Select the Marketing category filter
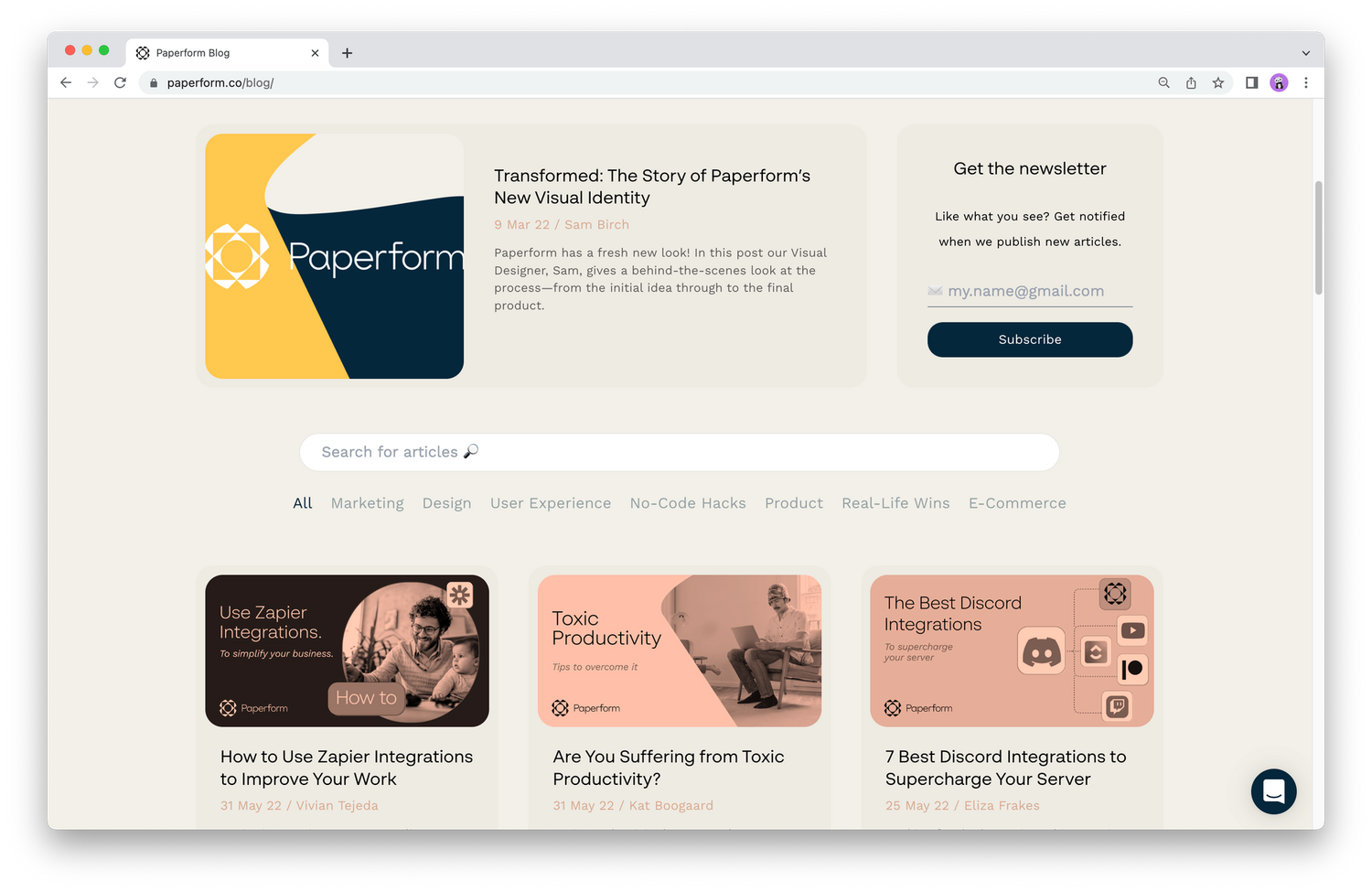The height and width of the screenshot is (892, 1372). pos(367,503)
